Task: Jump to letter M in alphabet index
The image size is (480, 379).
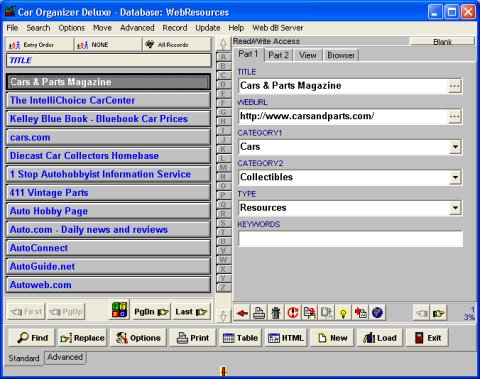Action: point(223,167)
